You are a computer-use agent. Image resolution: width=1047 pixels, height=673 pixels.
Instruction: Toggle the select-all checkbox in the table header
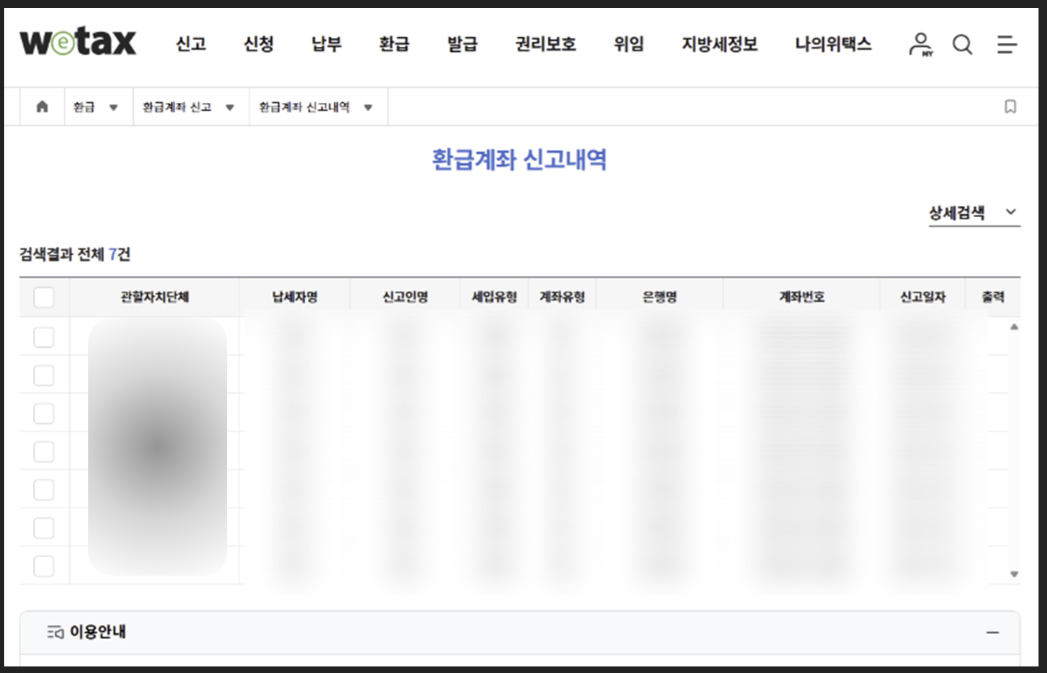tap(42, 295)
